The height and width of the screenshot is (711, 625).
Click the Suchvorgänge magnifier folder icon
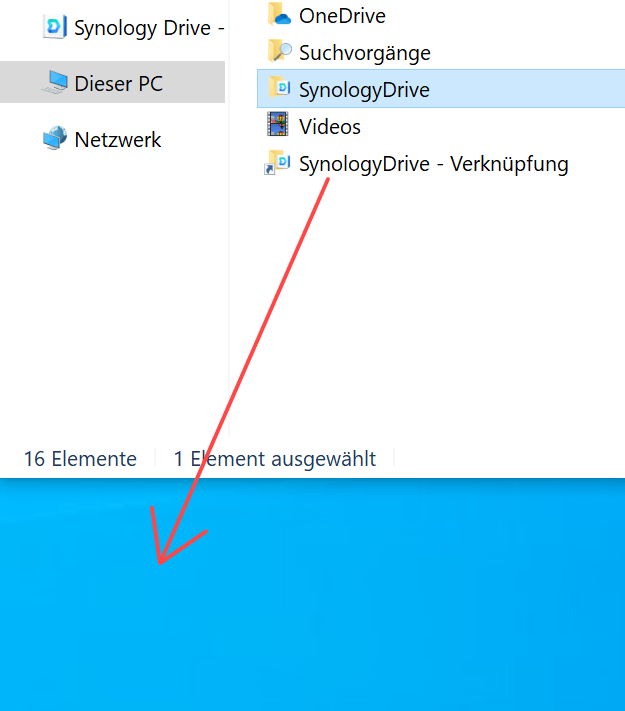279,52
